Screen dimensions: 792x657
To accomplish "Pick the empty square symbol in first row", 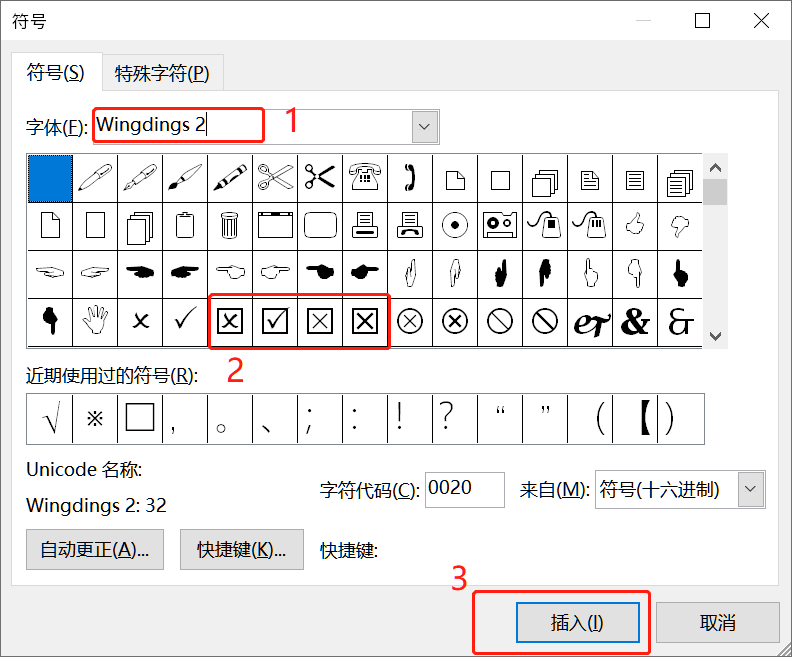I will click(500, 179).
